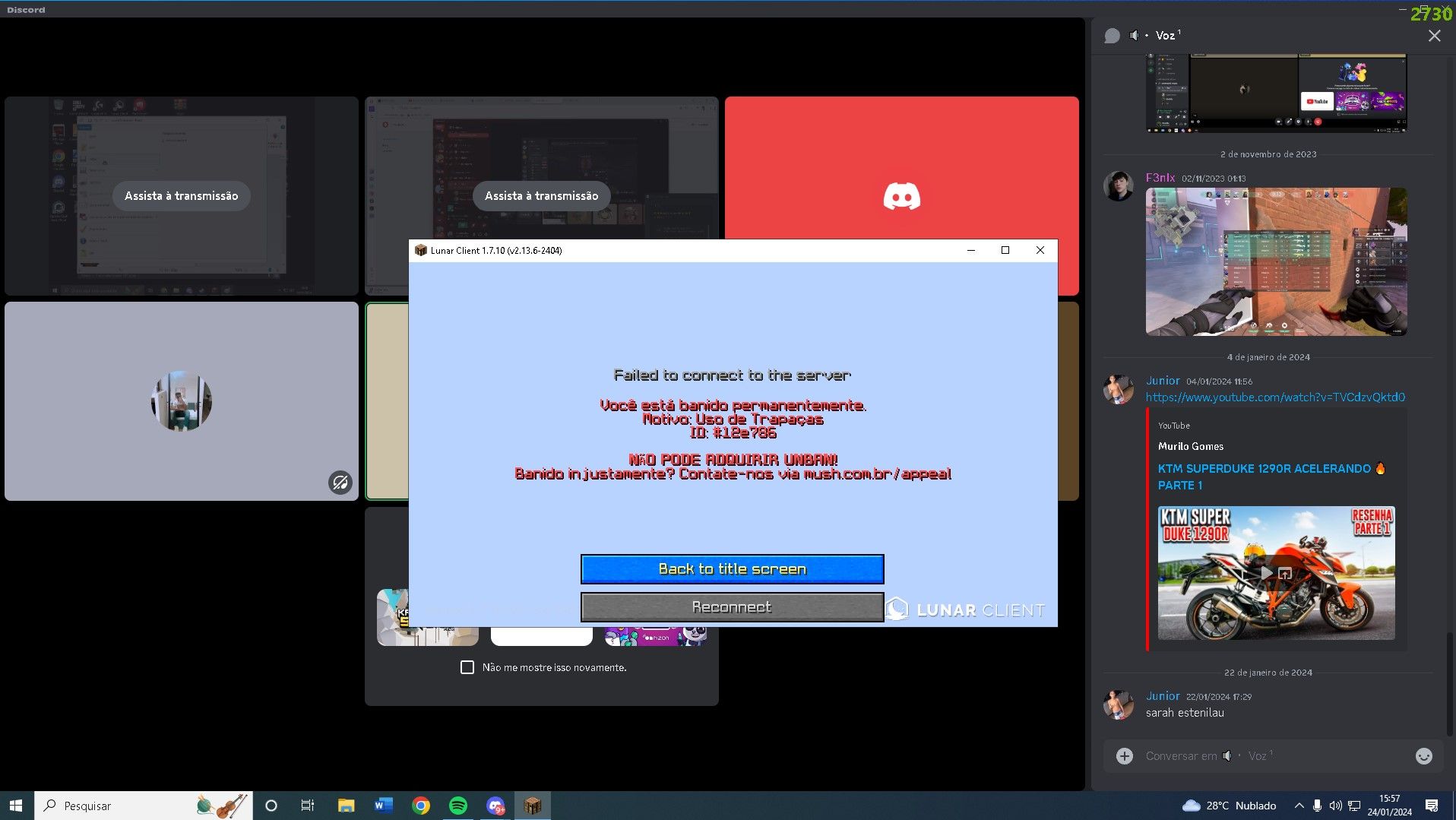
Task: Click the volume speaker tray icon
Action: [1335, 805]
